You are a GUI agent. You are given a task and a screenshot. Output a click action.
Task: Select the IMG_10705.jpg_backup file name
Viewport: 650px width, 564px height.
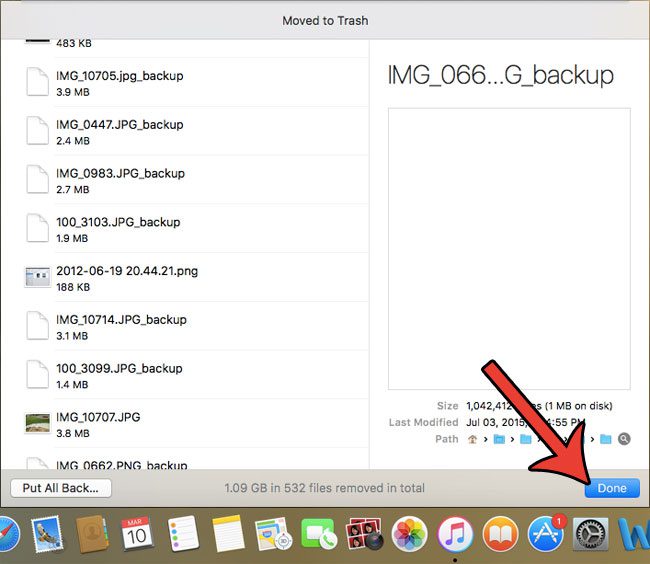point(120,76)
